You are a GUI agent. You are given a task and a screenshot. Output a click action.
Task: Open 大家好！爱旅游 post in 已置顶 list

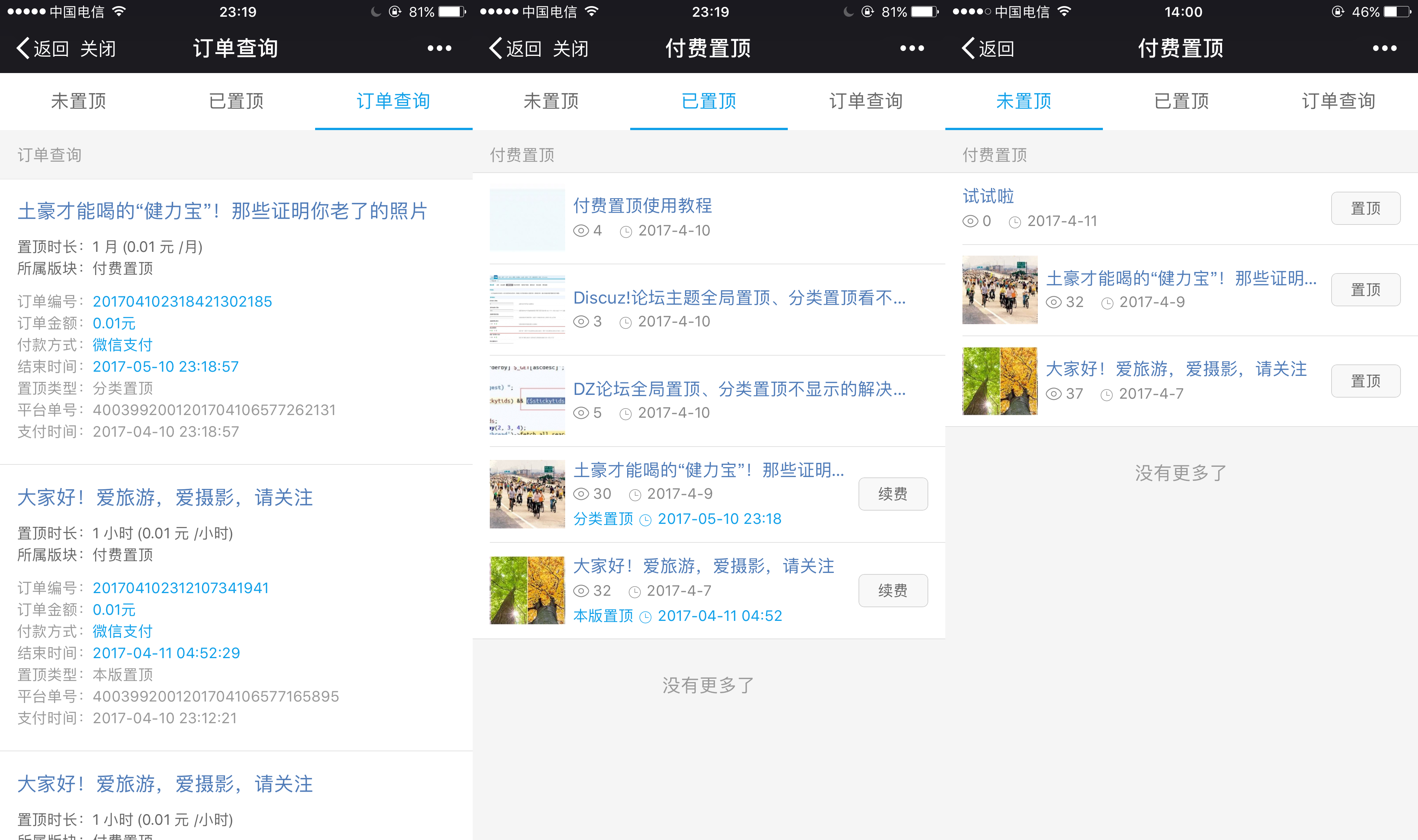(704, 566)
